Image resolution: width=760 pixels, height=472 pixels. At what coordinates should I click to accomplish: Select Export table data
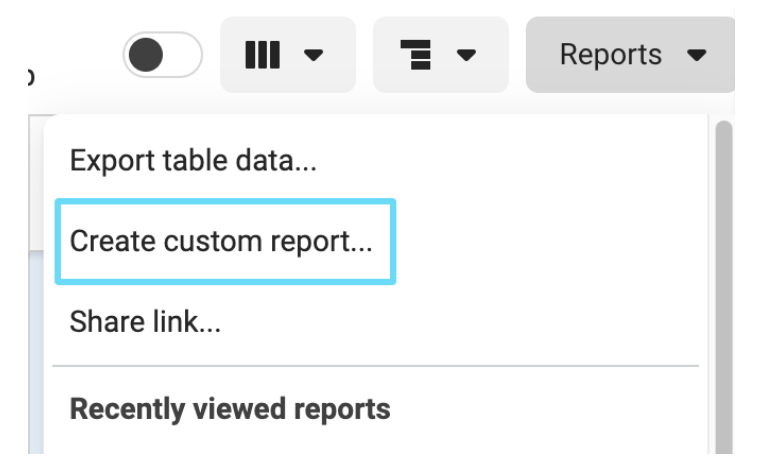coord(193,160)
